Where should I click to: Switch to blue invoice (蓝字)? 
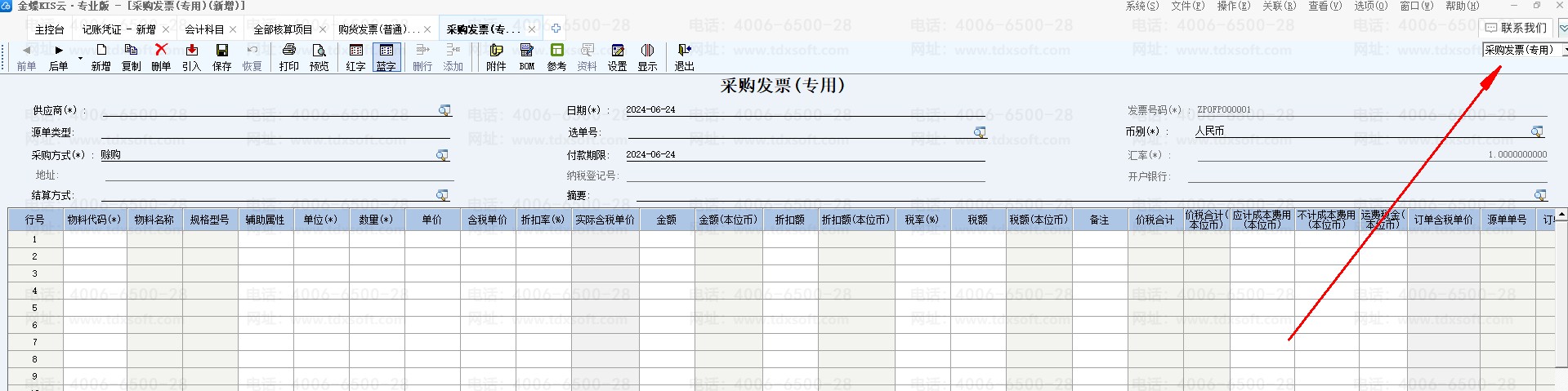[386, 58]
